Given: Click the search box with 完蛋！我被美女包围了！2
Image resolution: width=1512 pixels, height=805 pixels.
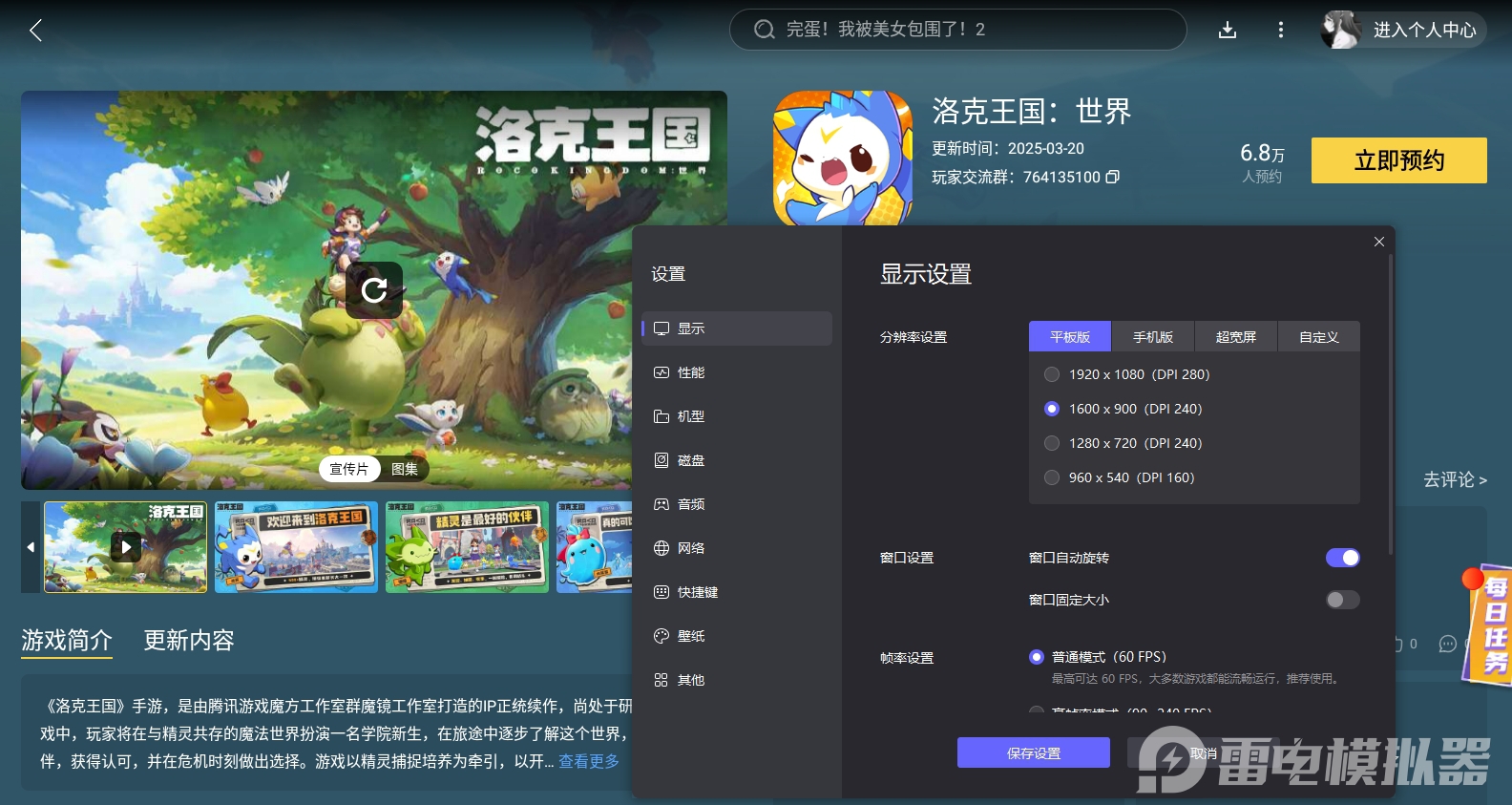Looking at the screenshot, I should (x=958, y=30).
